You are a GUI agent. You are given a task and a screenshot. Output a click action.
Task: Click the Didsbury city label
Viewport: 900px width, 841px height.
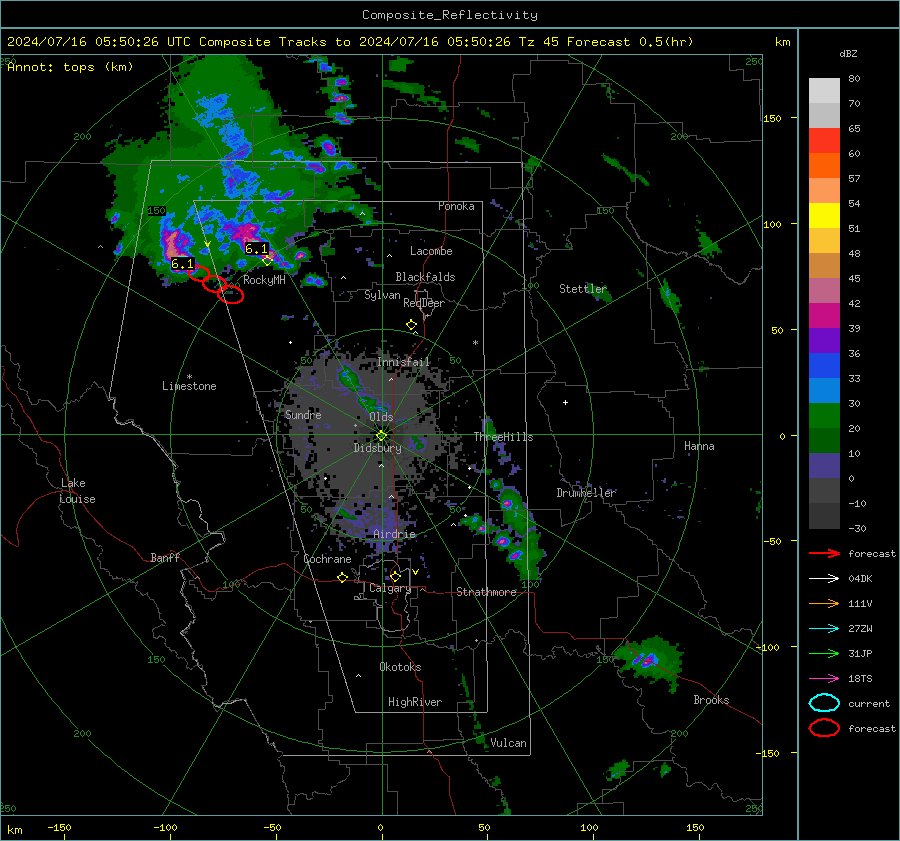pyautogui.click(x=378, y=448)
